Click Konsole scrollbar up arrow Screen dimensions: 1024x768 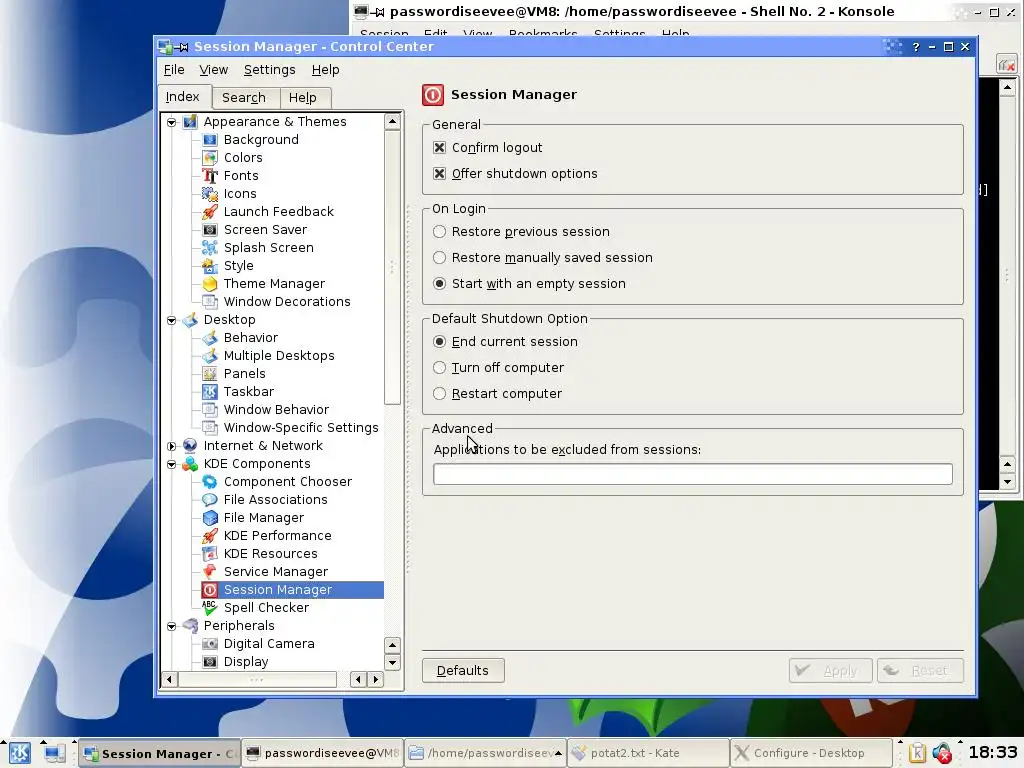click(x=1007, y=87)
